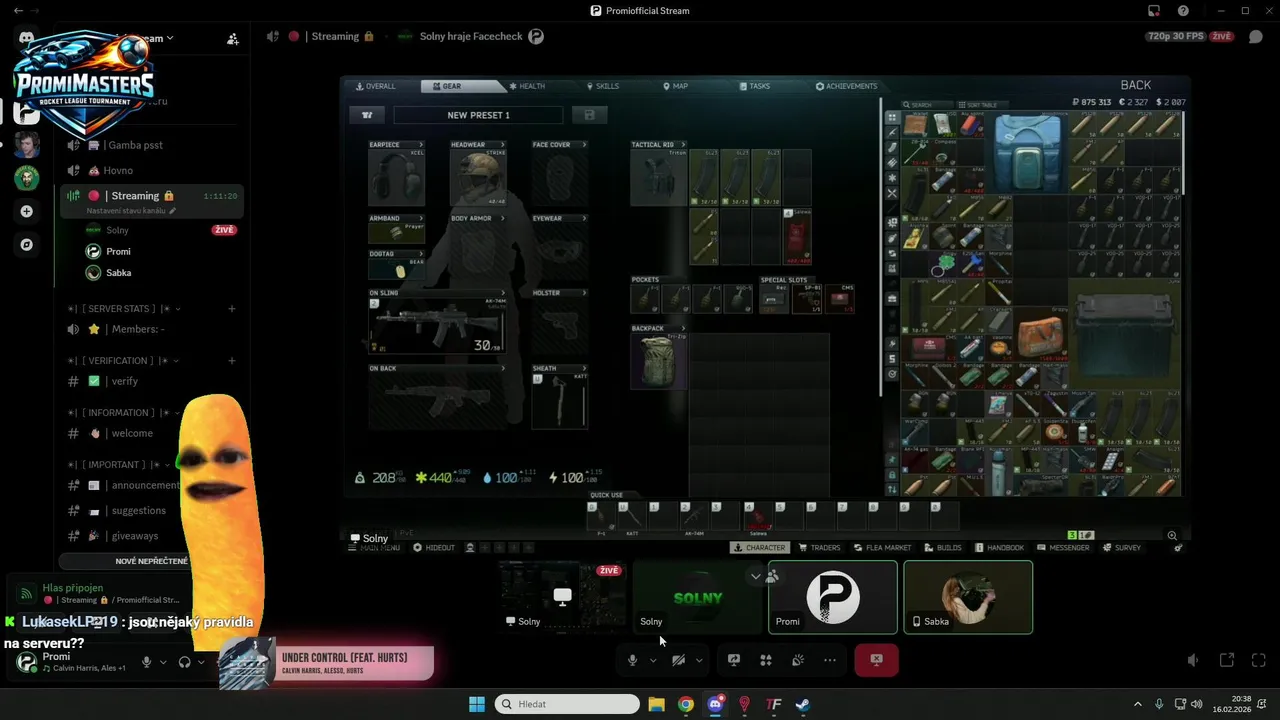Open input device dropdown in user panel
The image size is (1280, 720).
click(x=162, y=662)
